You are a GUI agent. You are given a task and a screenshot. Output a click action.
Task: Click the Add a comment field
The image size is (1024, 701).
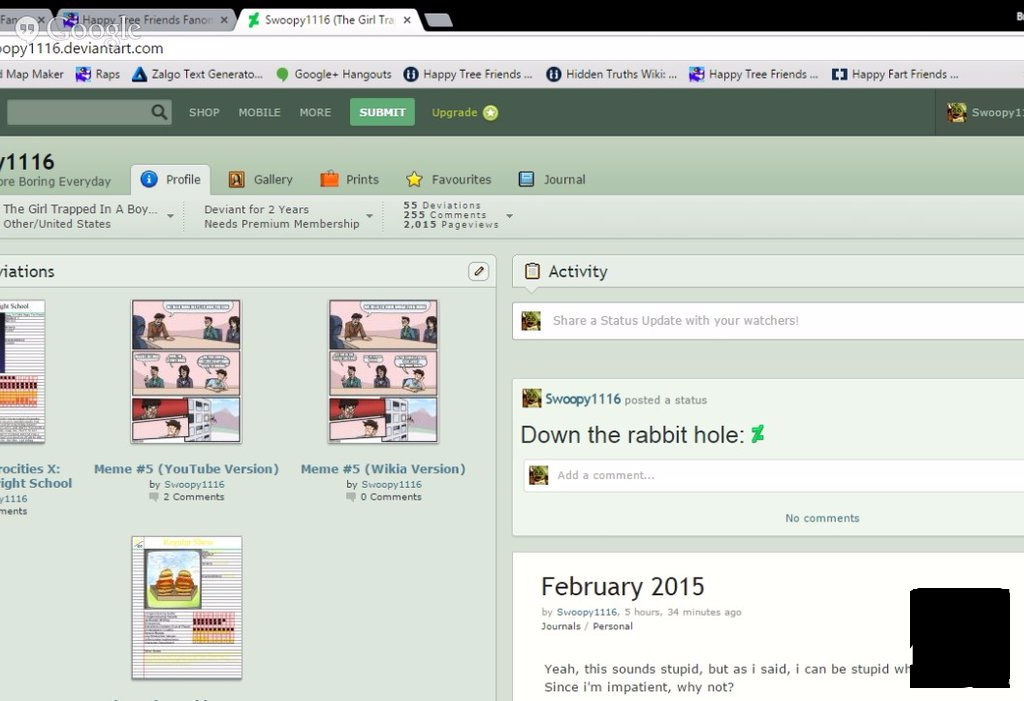click(x=774, y=475)
